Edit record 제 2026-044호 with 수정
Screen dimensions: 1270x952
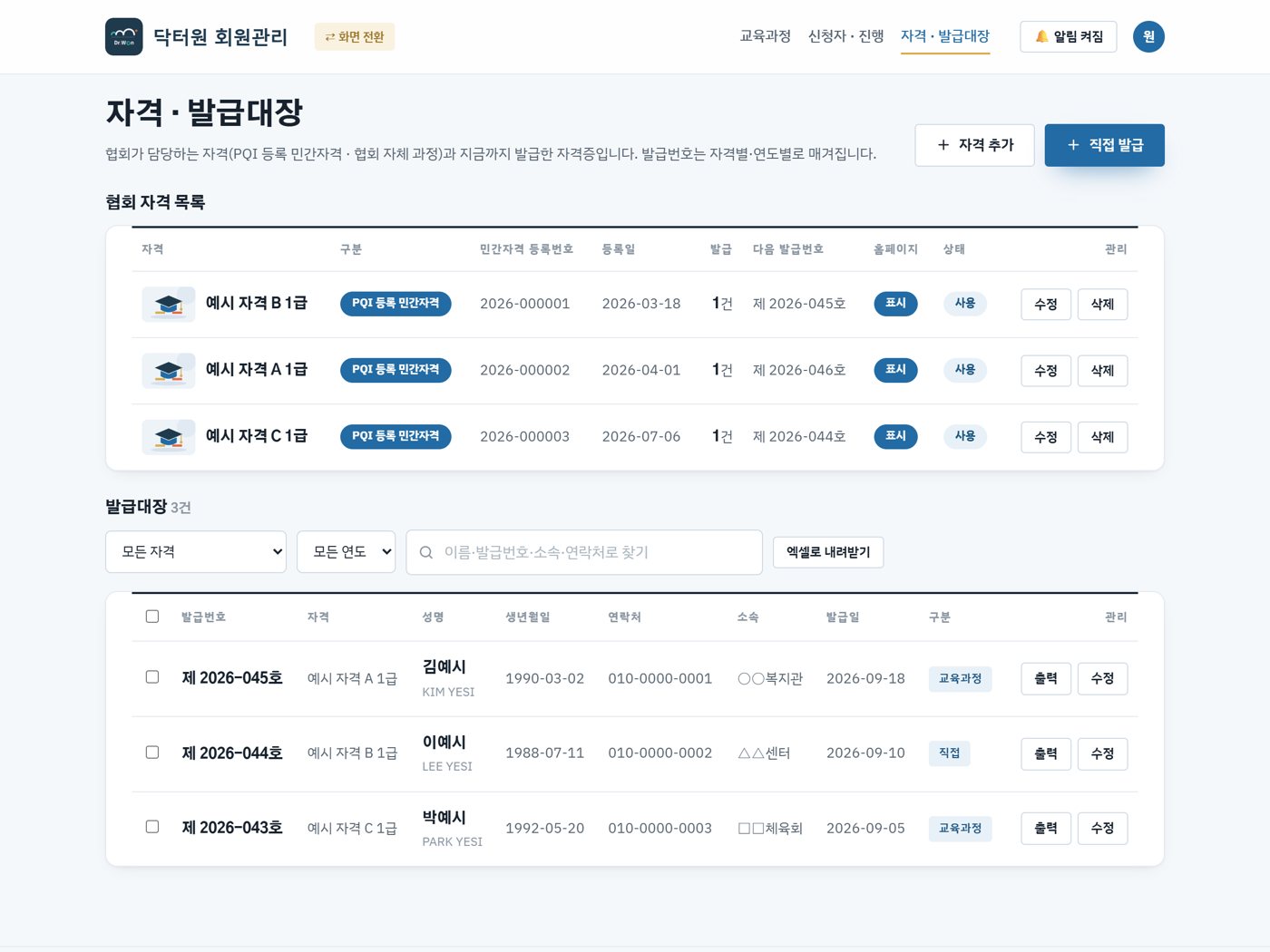[1102, 753]
